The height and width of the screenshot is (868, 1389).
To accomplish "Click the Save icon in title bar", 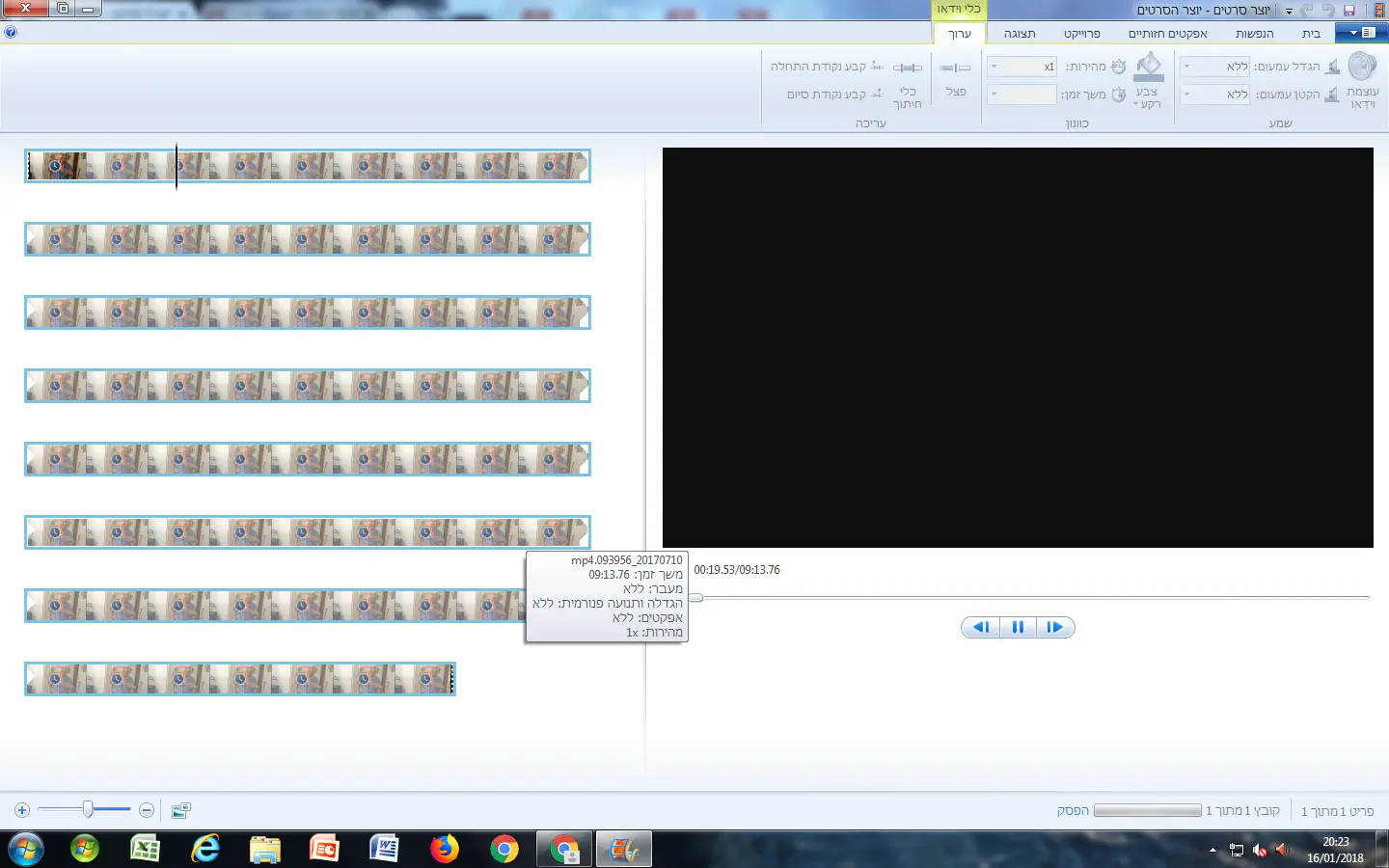I will [x=1349, y=10].
